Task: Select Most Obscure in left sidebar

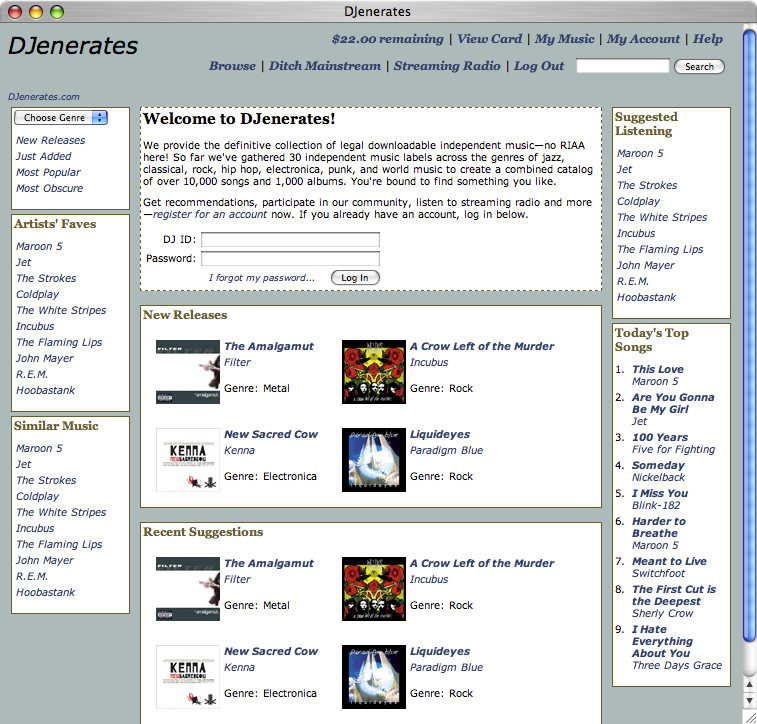Action: (x=49, y=188)
